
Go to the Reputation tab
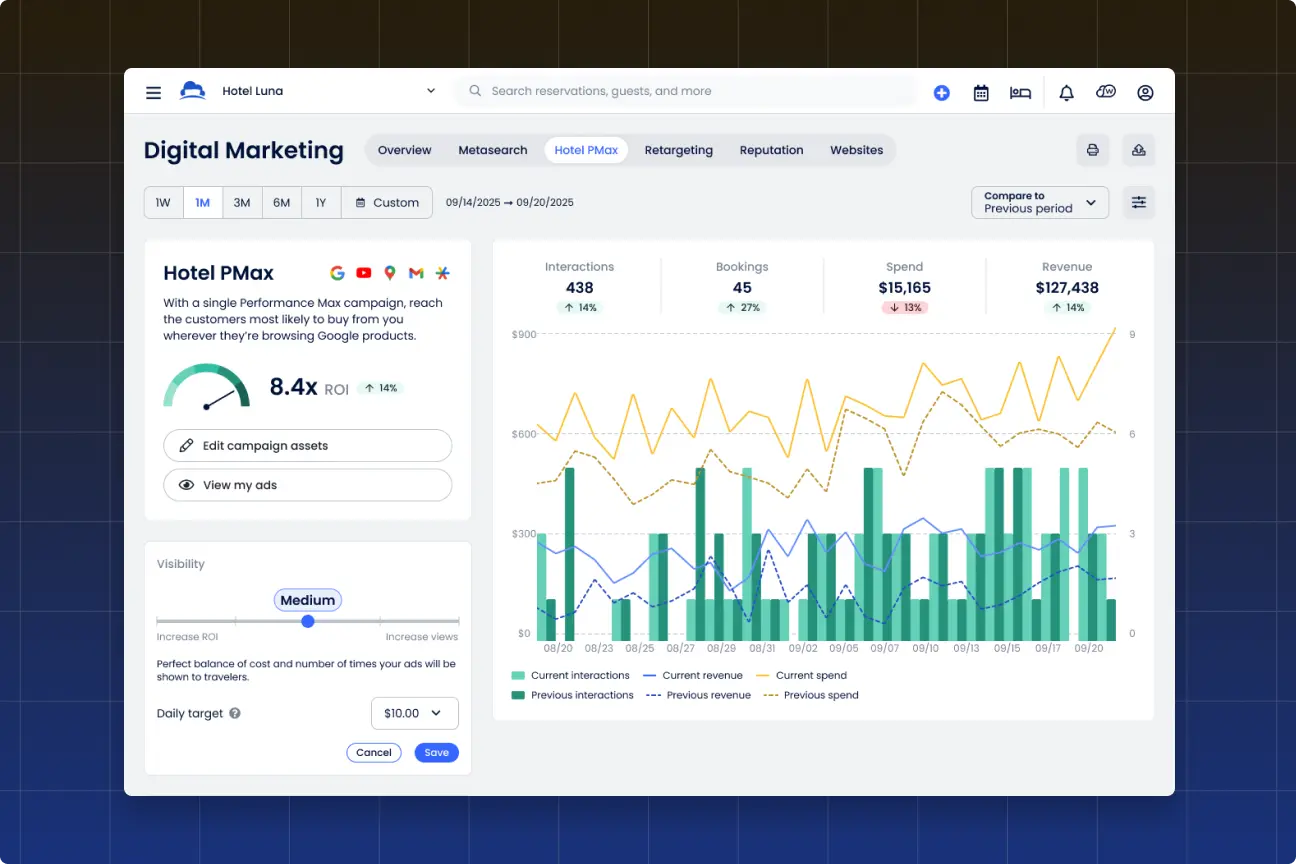click(x=771, y=150)
